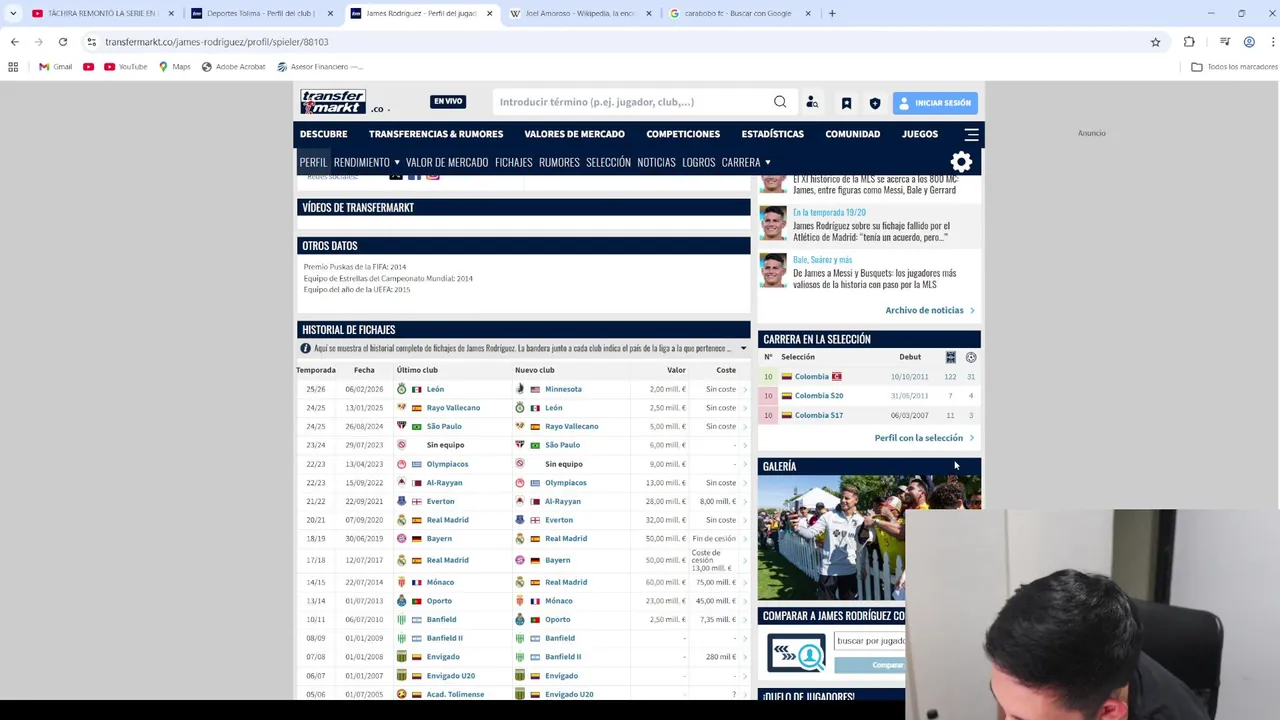Image resolution: width=1280 pixels, height=720 pixels.
Task: Open Archivo de noticias arrow link
Action: pos(929,310)
